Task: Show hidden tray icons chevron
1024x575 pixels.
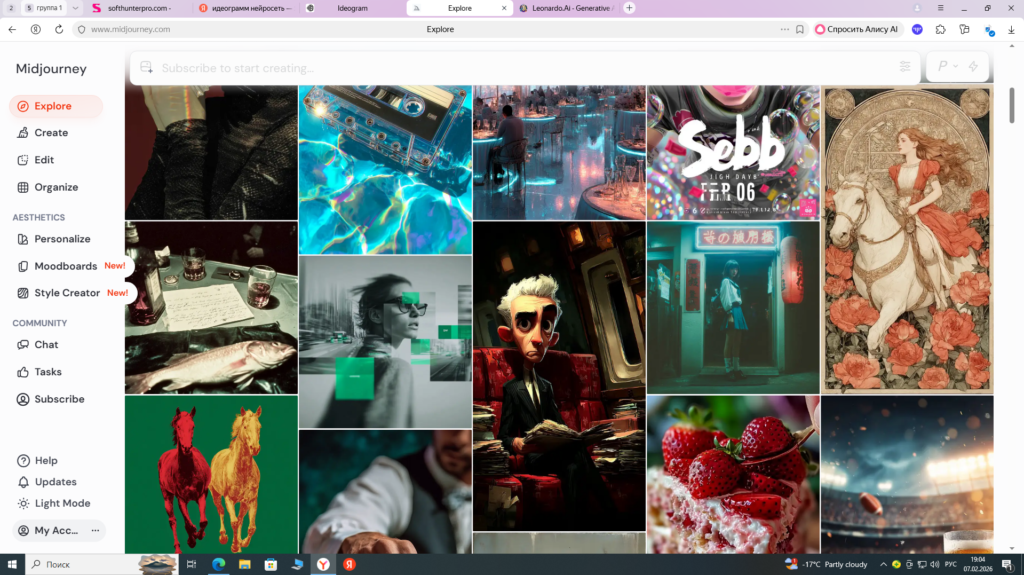Action: (883, 565)
